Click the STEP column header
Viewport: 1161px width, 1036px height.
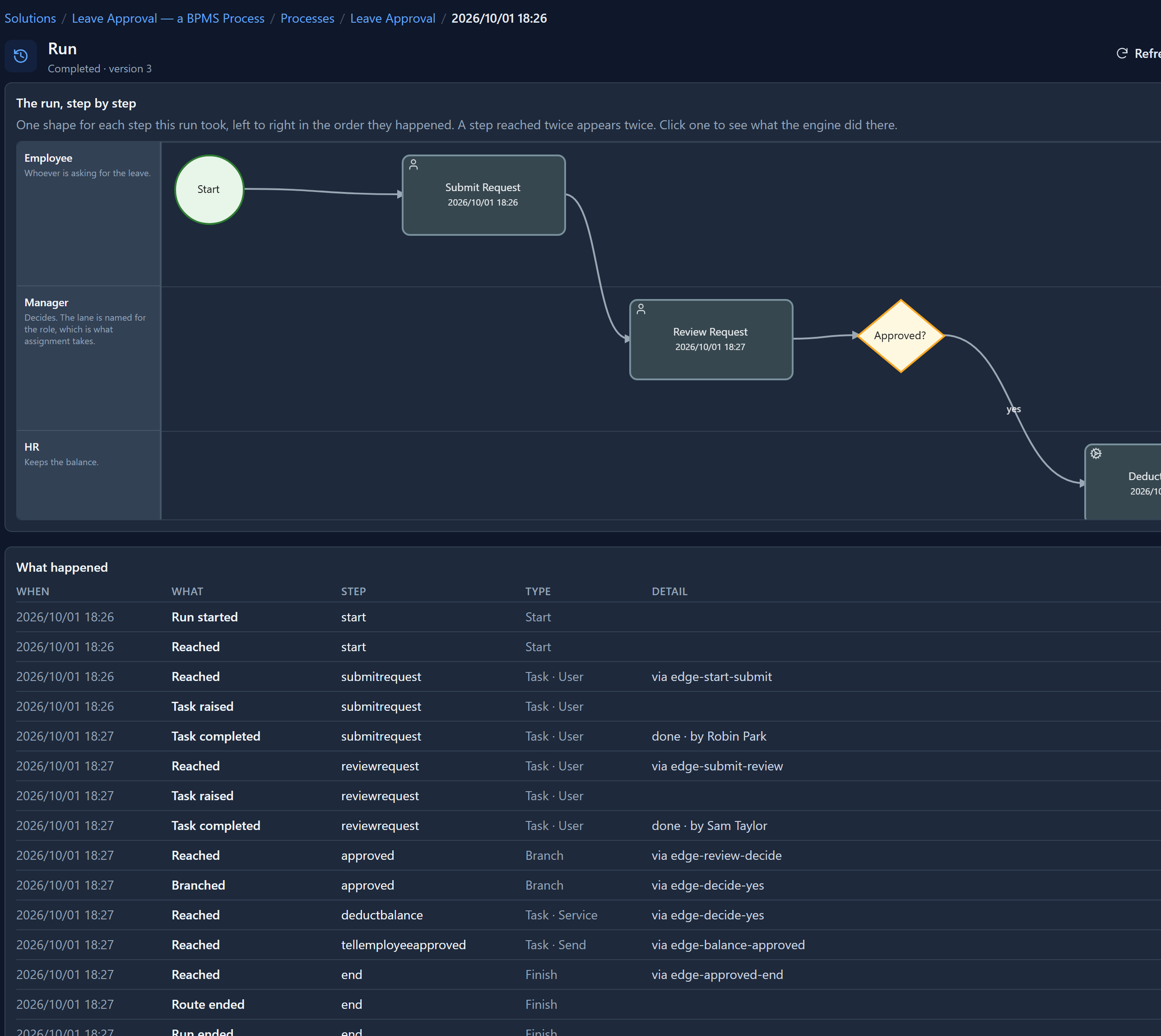(354, 591)
